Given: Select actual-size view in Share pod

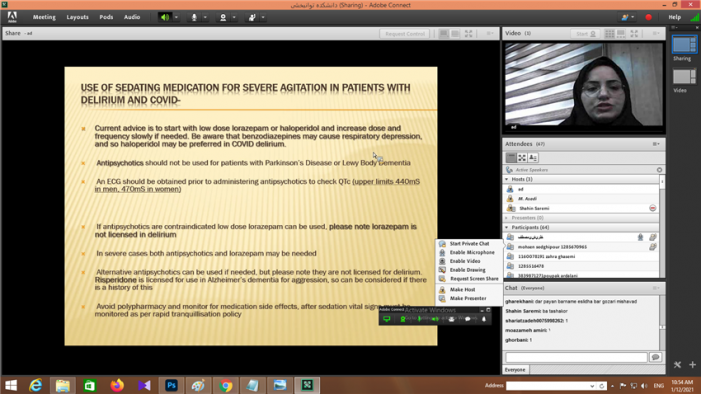Looking at the screenshot, I should [x=455, y=34].
